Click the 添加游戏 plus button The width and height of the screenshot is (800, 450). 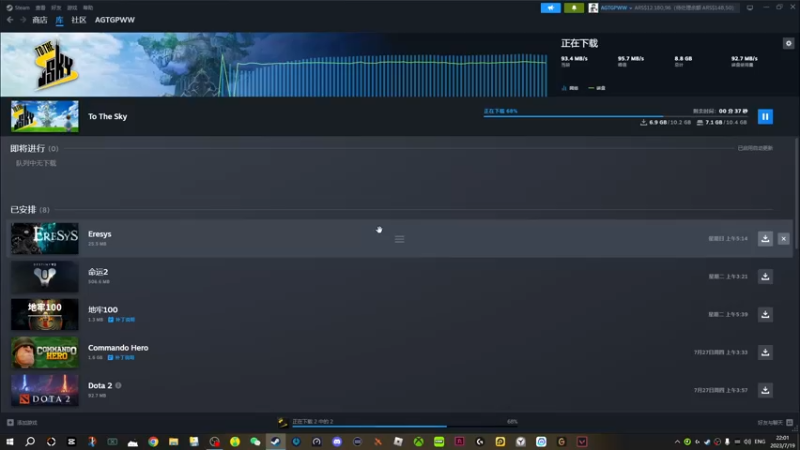click(10, 422)
